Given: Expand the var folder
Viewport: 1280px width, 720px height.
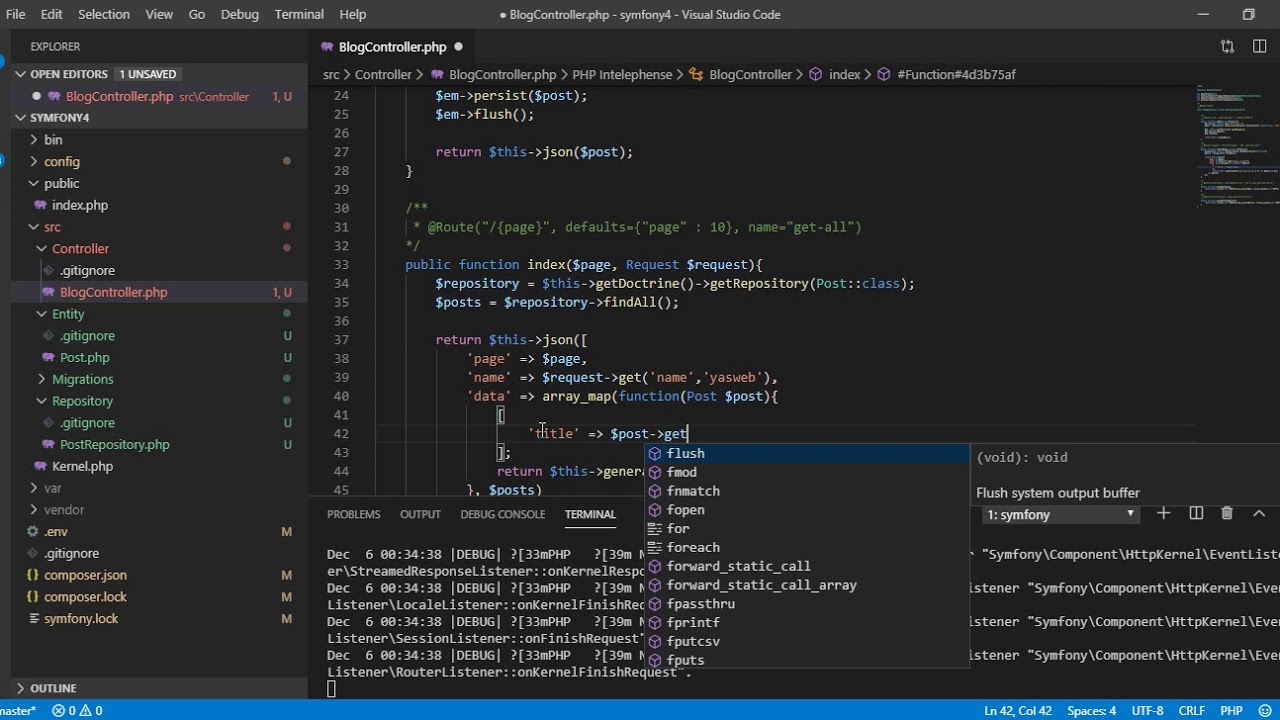Looking at the screenshot, I should point(34,488).
